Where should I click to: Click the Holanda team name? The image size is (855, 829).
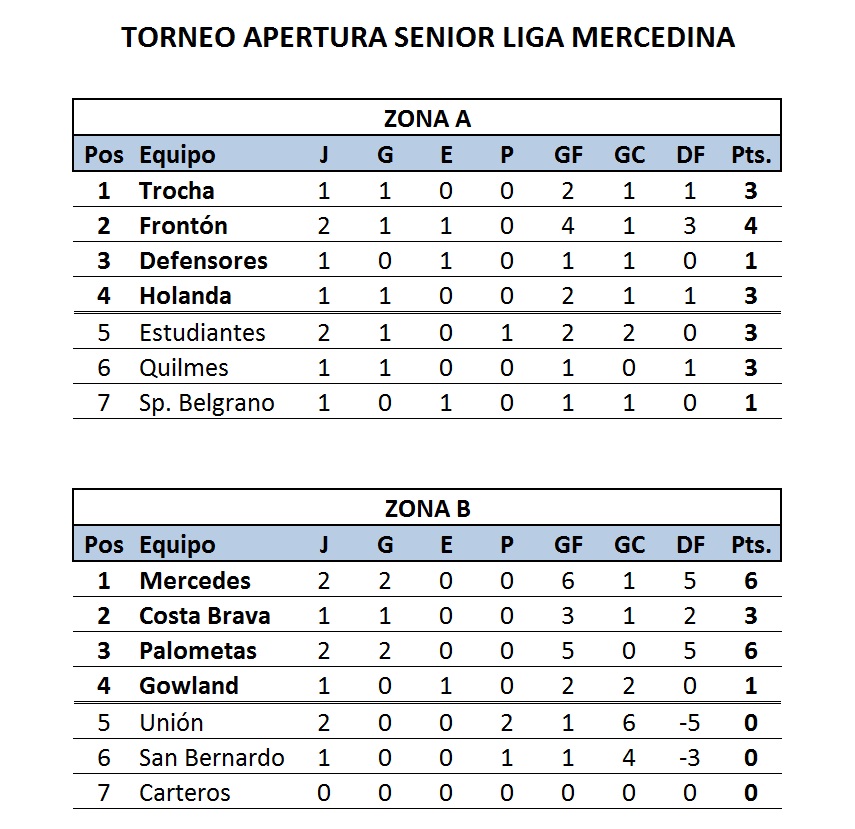click(185, 296)
